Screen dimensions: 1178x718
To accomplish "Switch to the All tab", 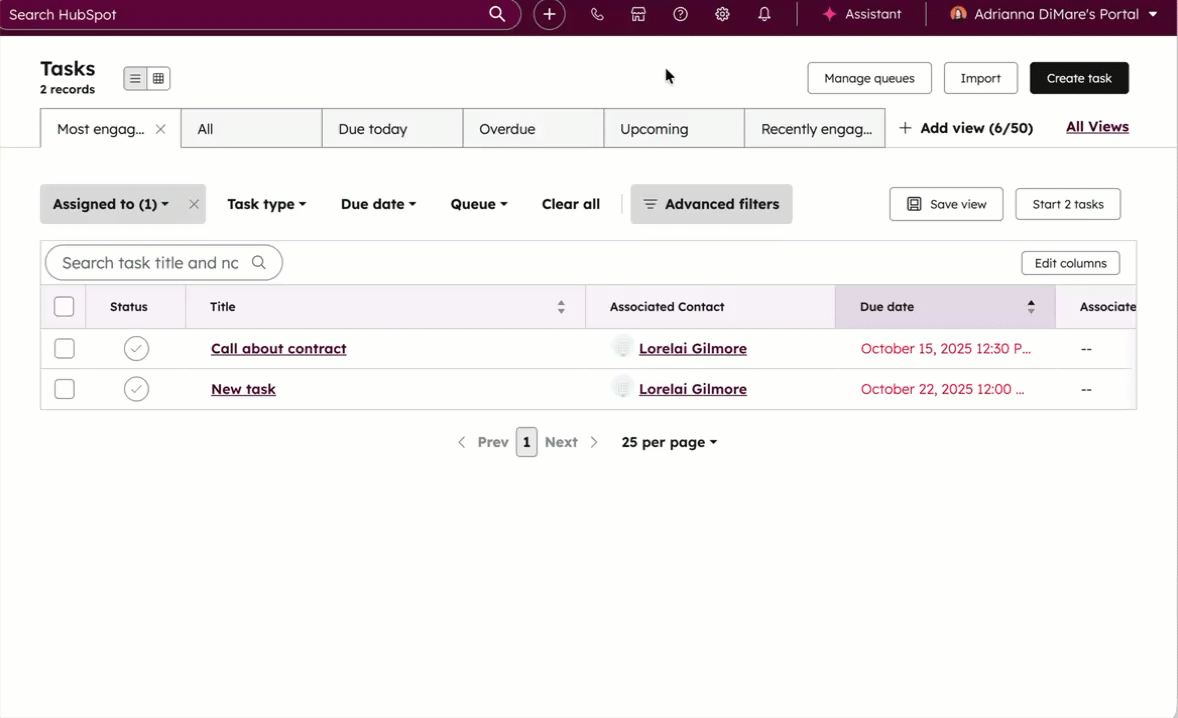I will pyautogui.click(x=251, y=128).
